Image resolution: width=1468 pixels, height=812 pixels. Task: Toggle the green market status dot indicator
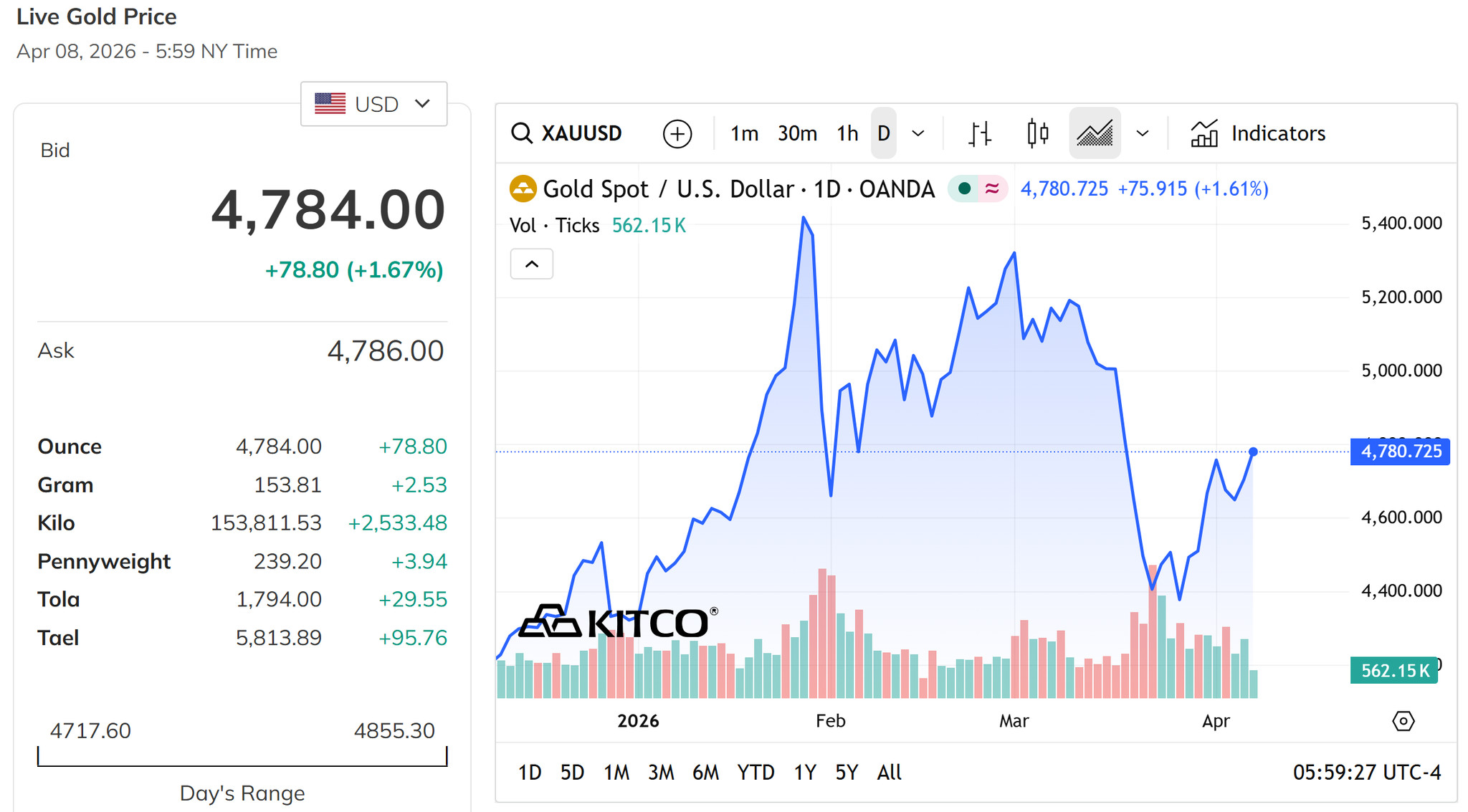pyautogui.click(x=964, y=189)
